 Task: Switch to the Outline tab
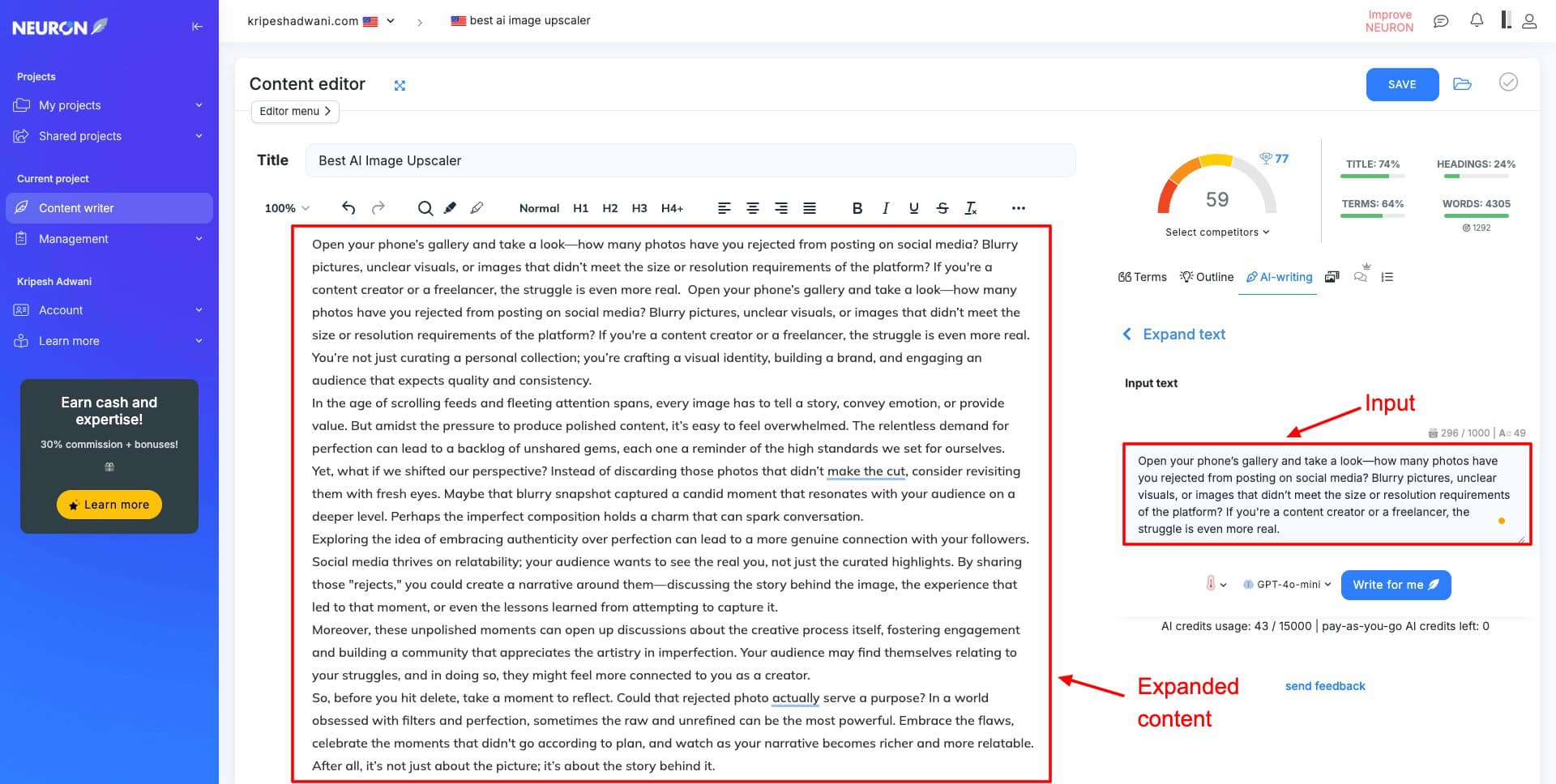(x=1207, y=277)
